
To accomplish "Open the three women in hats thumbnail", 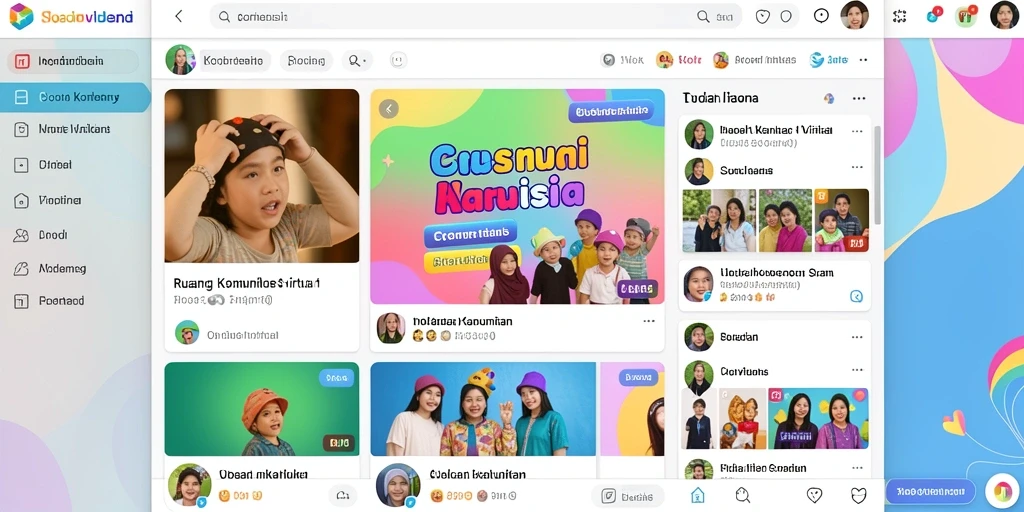I will (x=483, y=409).
